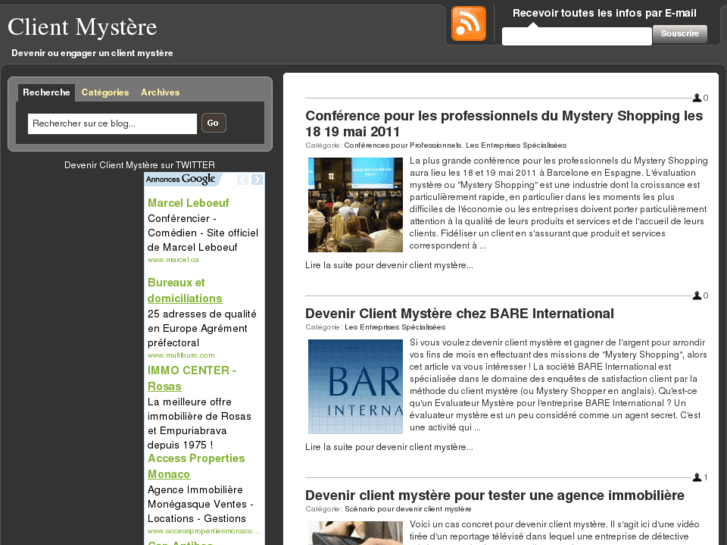Click the comment icon on the agence immobilière article
The height and width of the screenshot is (545, 727).
[x=697, y=478]
